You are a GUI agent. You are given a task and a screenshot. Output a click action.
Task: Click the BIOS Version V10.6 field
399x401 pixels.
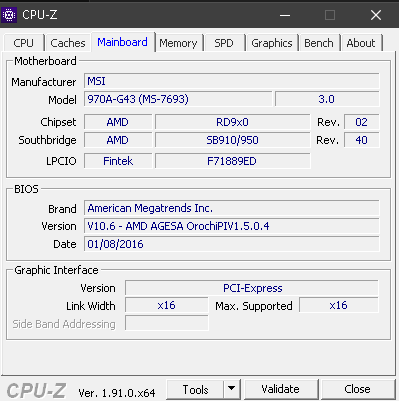(232, 226)
